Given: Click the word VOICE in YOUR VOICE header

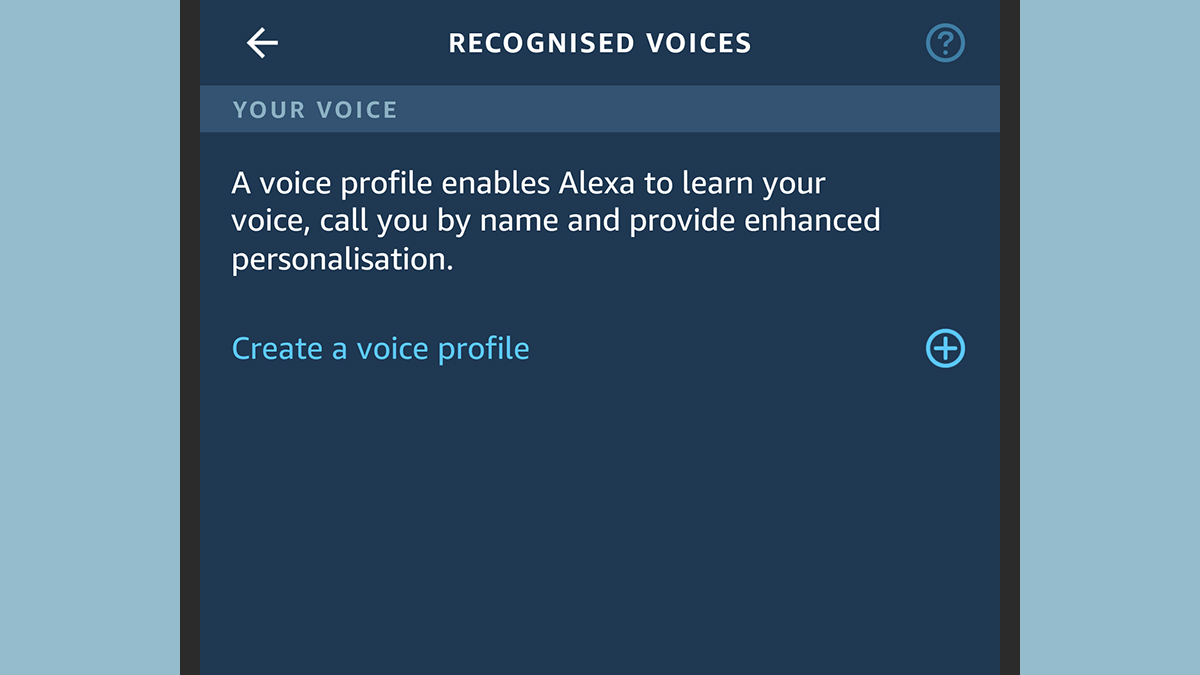Looking at the screenshot, I should point(356,109).
